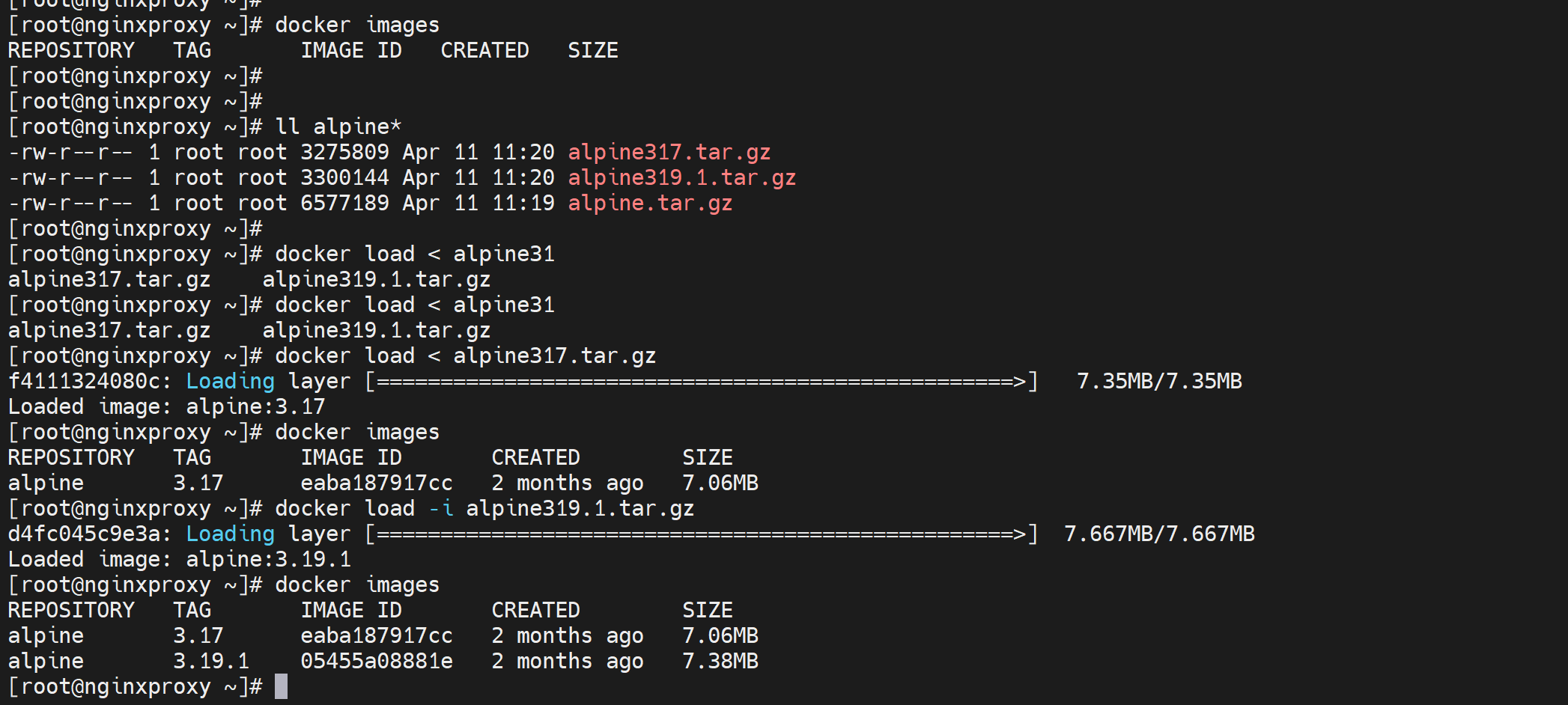This screenshot has height=705, width=1568.
Task: Click the terminal cursor at the last prompt
Action: click(281, 687)
